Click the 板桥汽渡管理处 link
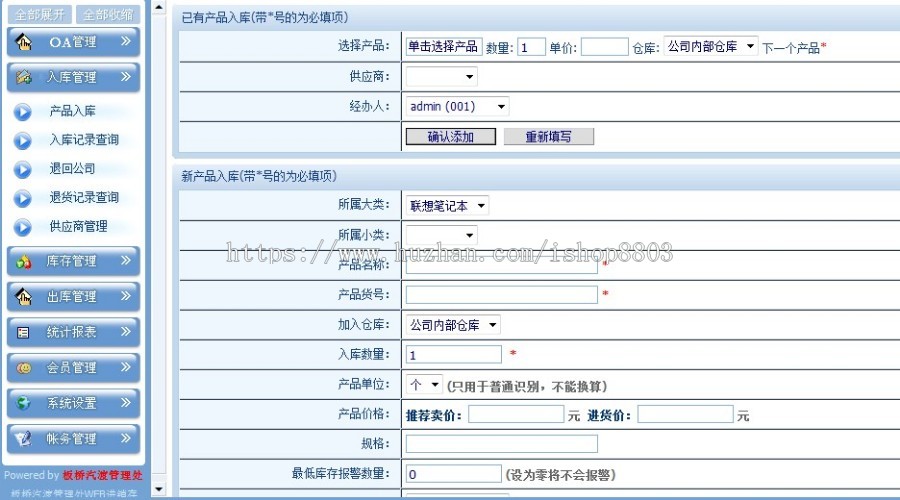900x500 pixels. pyautogui.click(x=102, y=475)
